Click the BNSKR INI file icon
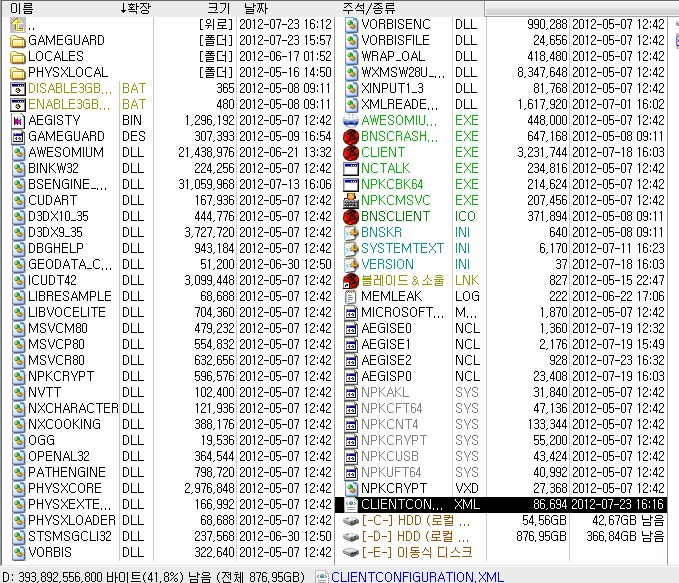This screenshot has height=583, width=679. [351, 233]
